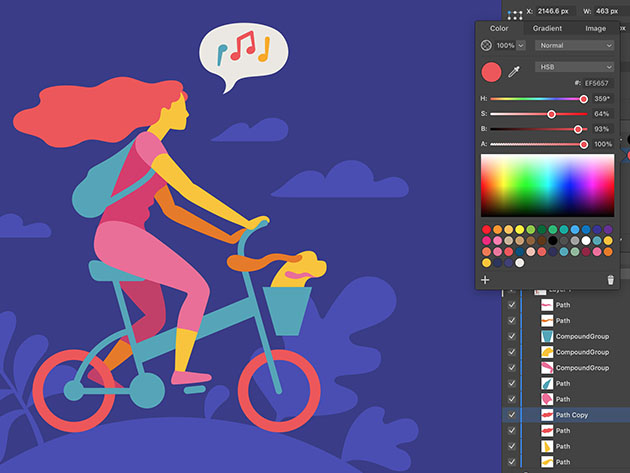Image resolution: width=630 pixels, height=473 pixels.
Task: Click the hex color field EF5657
Action: click(x=597, y=83)
